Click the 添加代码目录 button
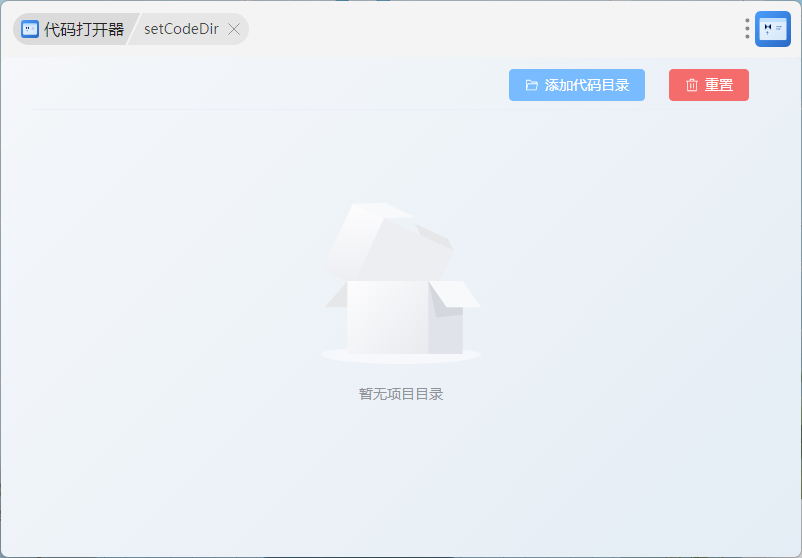The image size is (802, 558). click(x=576, y=85)
